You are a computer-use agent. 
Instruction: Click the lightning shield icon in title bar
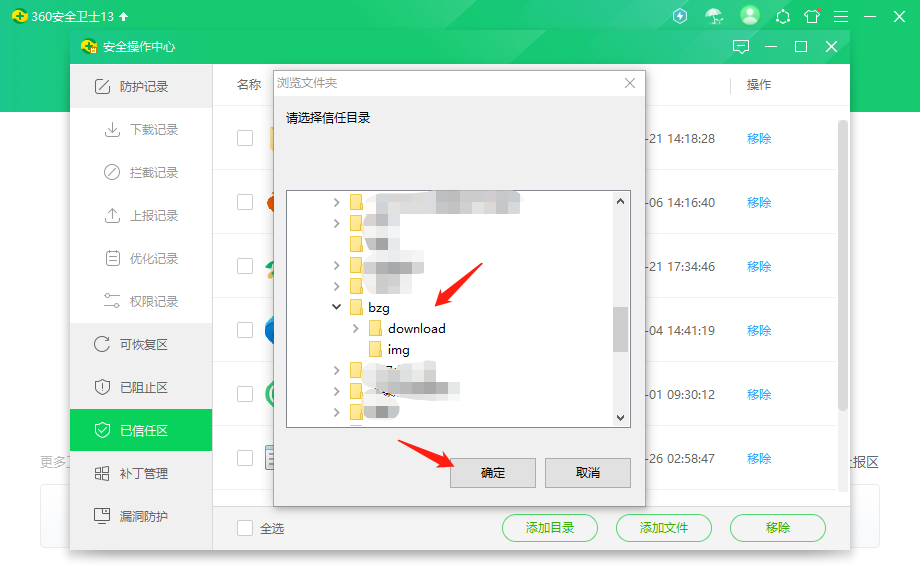click(680, 16)
